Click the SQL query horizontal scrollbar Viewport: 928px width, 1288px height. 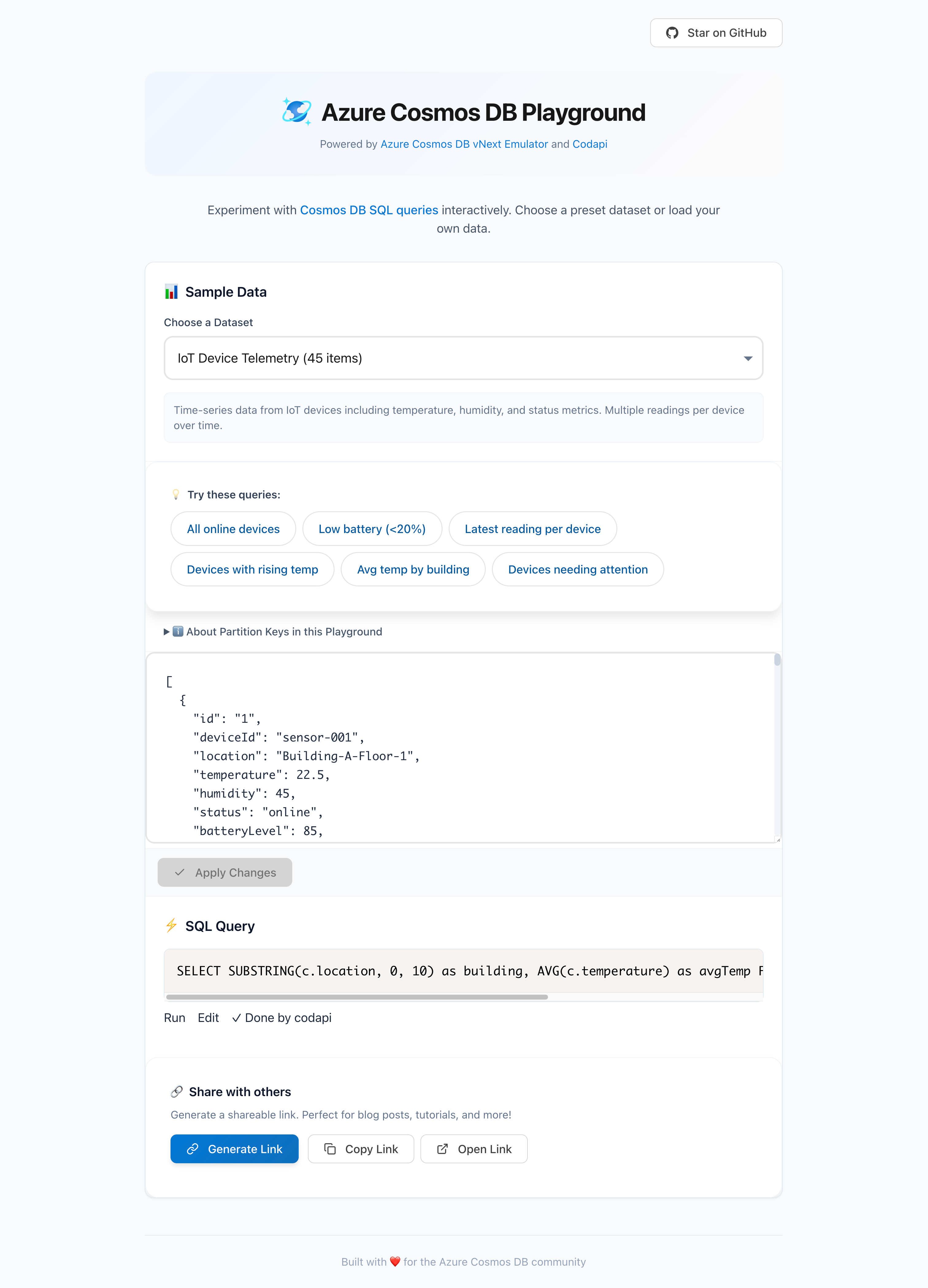(x=357, y=997)
